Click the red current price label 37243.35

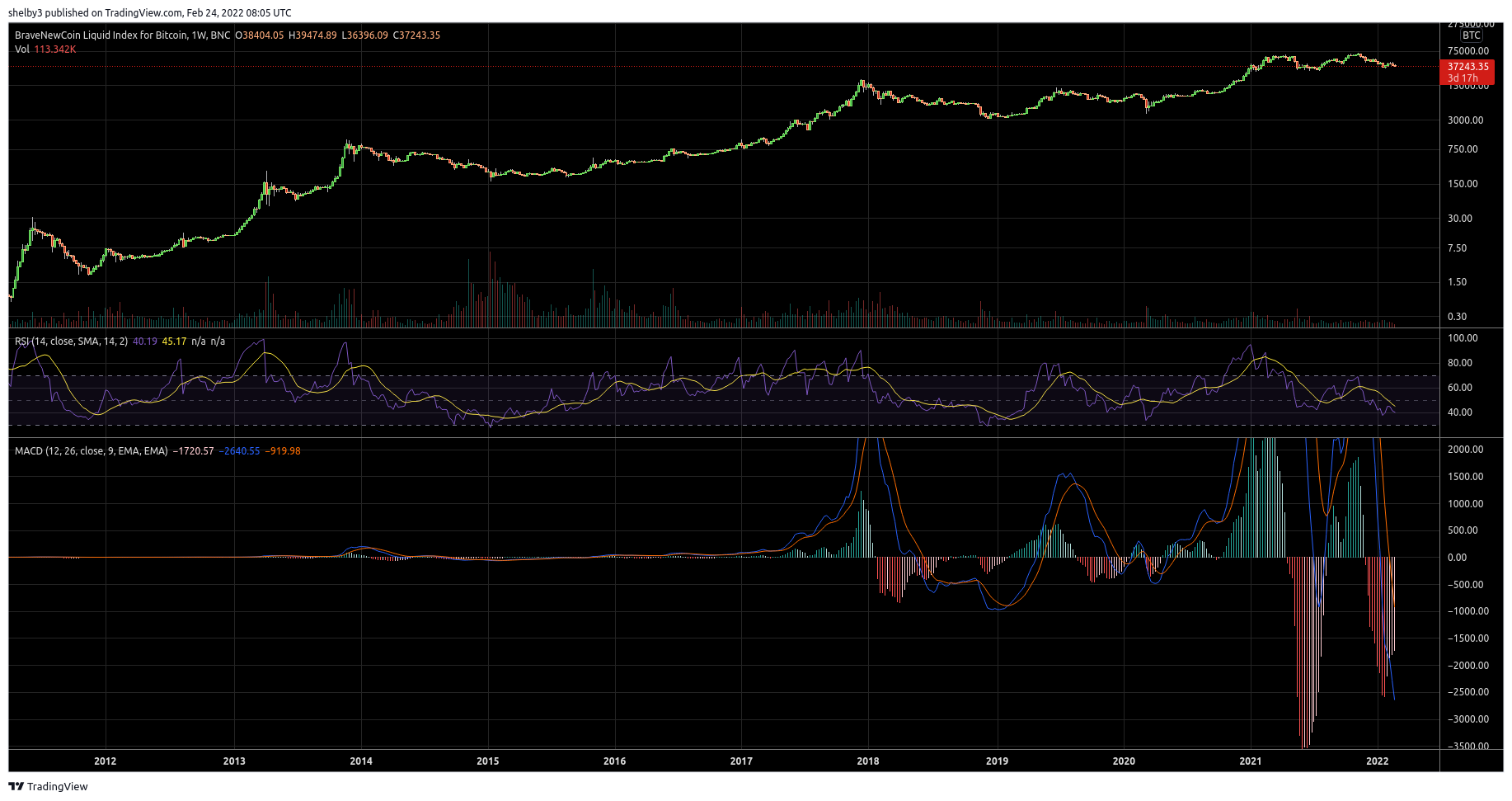click(1468, 67)
